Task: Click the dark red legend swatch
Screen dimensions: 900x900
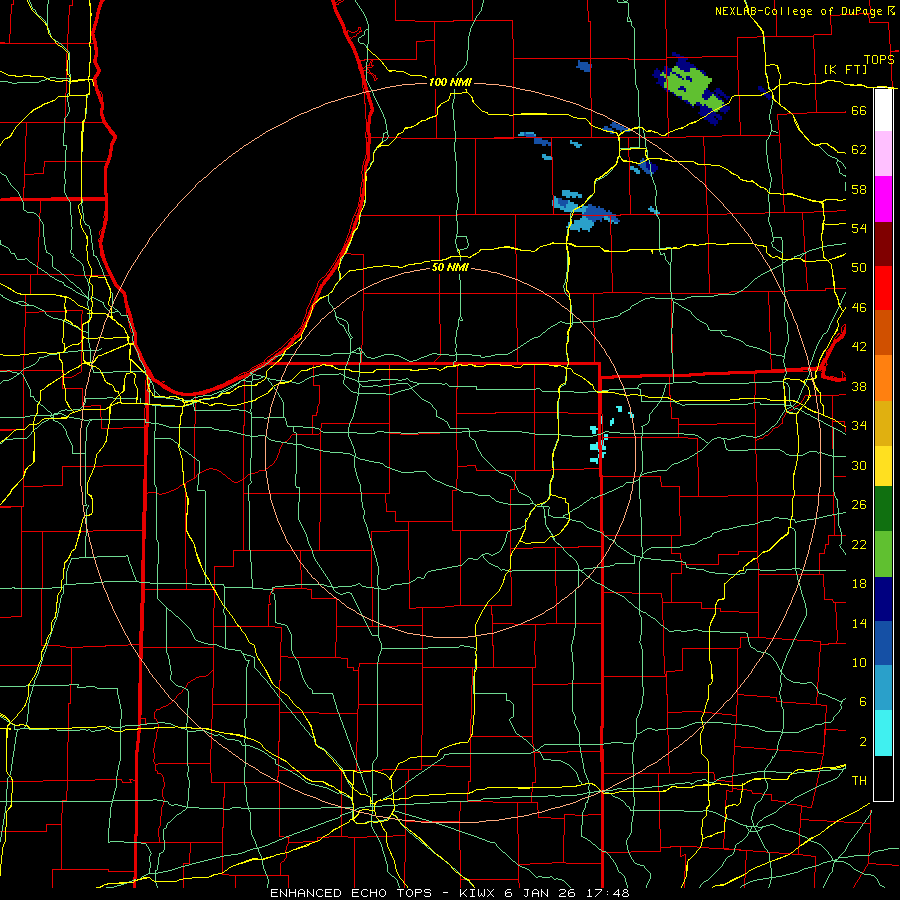Action: pyautogui.click(x=883, y=244)
